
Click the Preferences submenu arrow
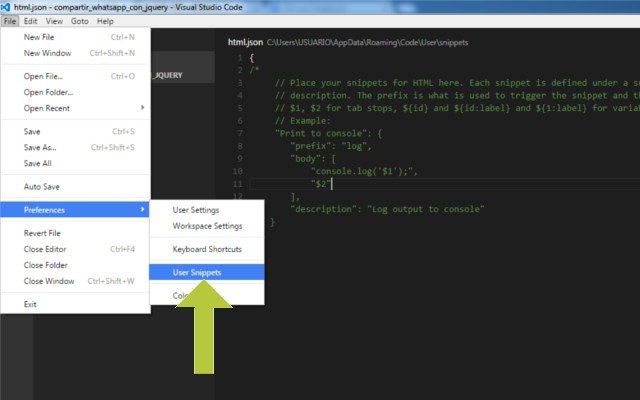[x=142, y=209]
